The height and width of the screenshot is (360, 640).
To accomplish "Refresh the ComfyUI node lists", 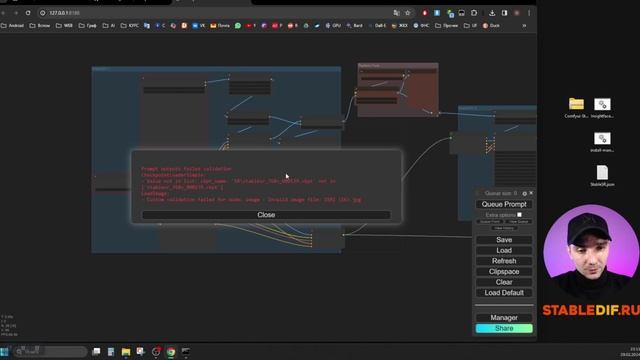I will [x=504, y=261].
